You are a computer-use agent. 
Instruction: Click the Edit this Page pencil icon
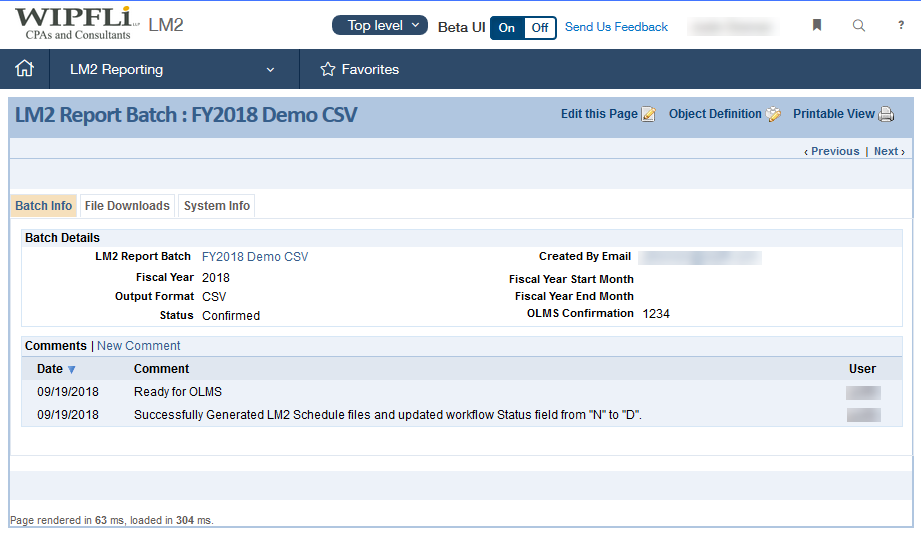[x=649, y=115]
